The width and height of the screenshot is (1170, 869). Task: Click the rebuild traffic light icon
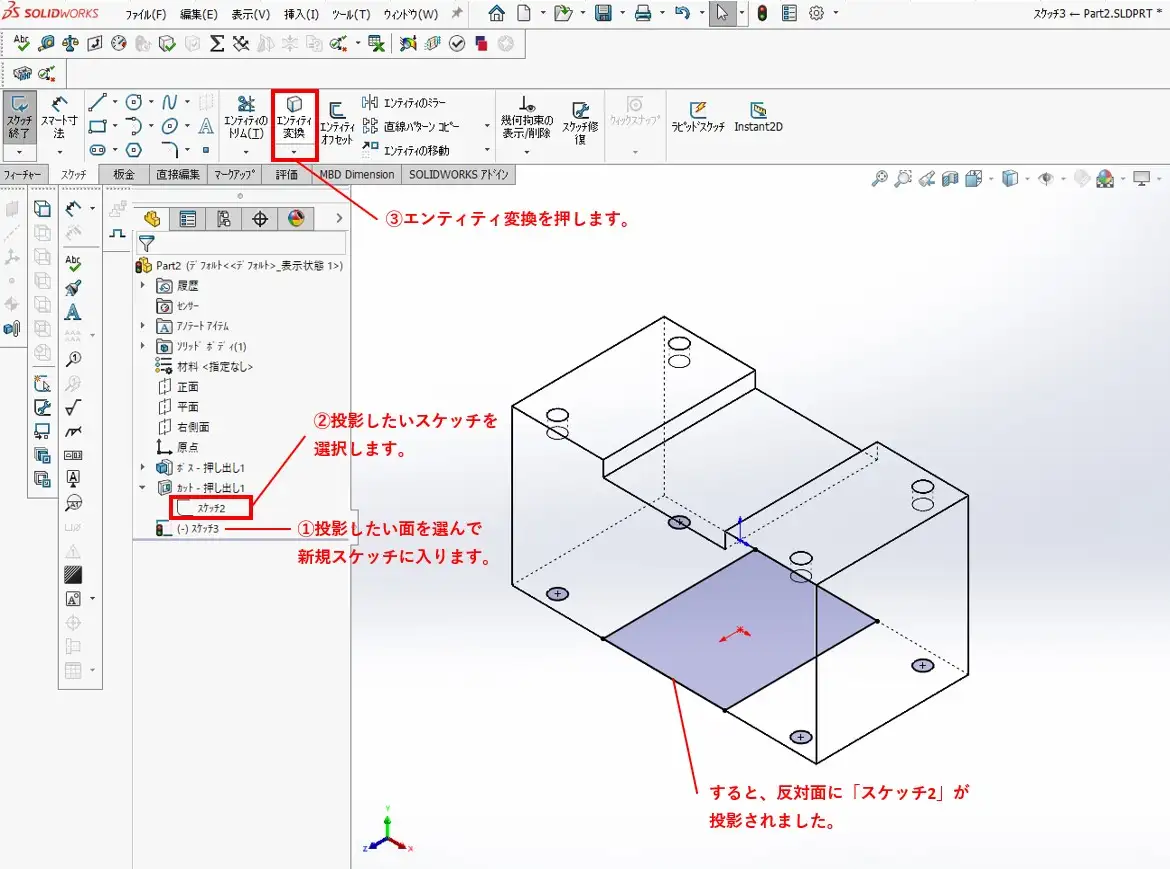point(762,14)
